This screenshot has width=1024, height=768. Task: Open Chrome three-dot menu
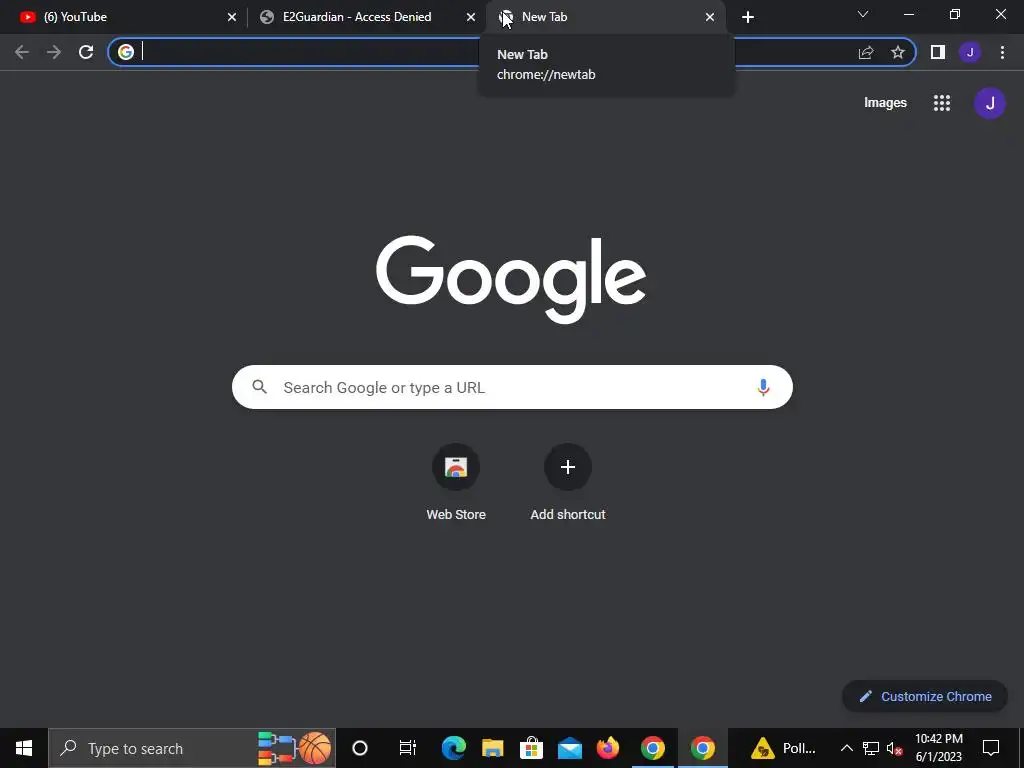pos(1002,52)
